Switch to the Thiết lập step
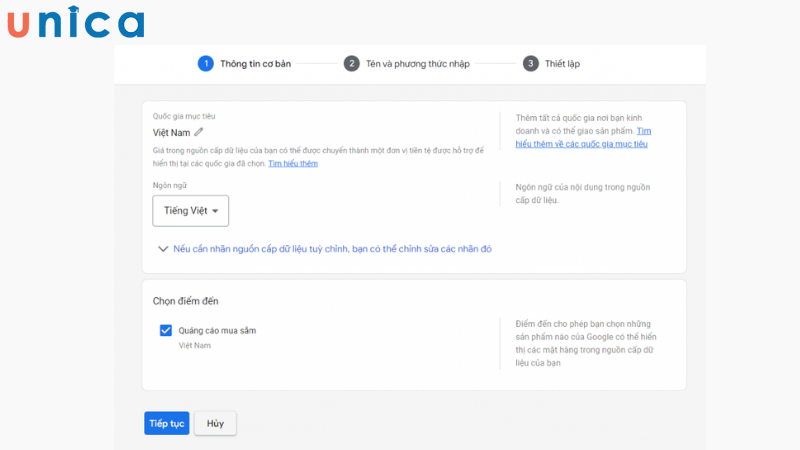This screenshot has height=450, width=800. 562,63
